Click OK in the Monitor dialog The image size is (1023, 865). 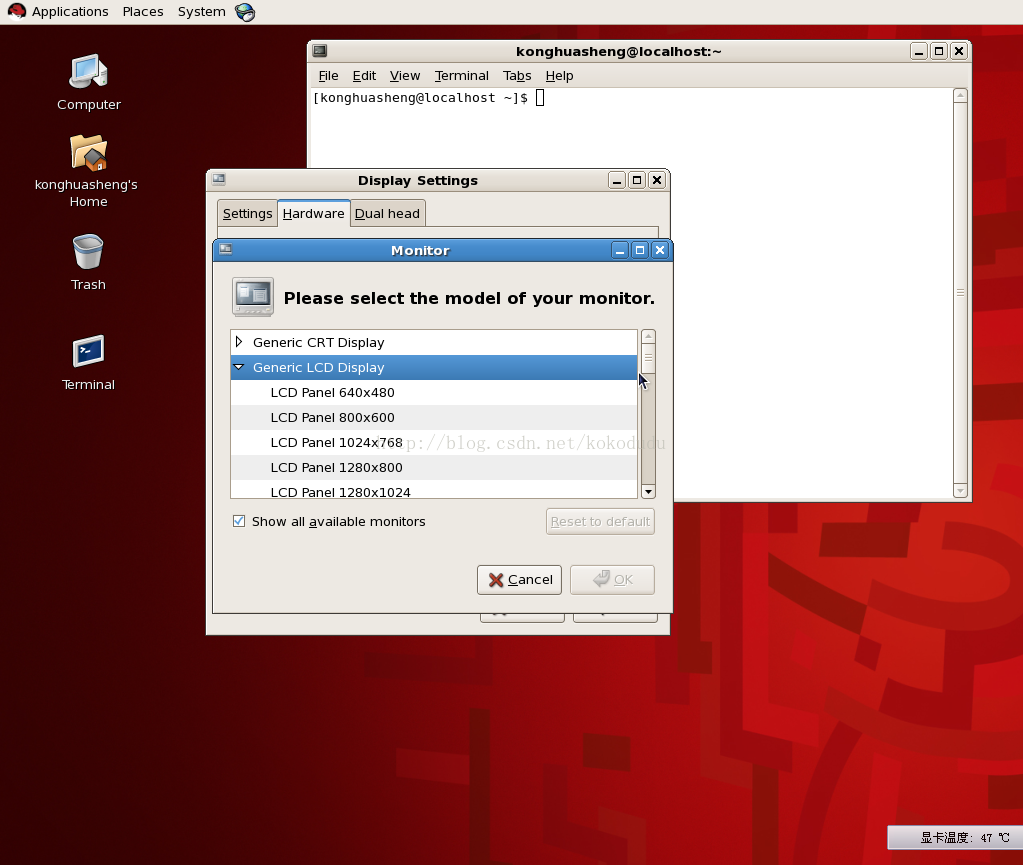tap(613, 580)
